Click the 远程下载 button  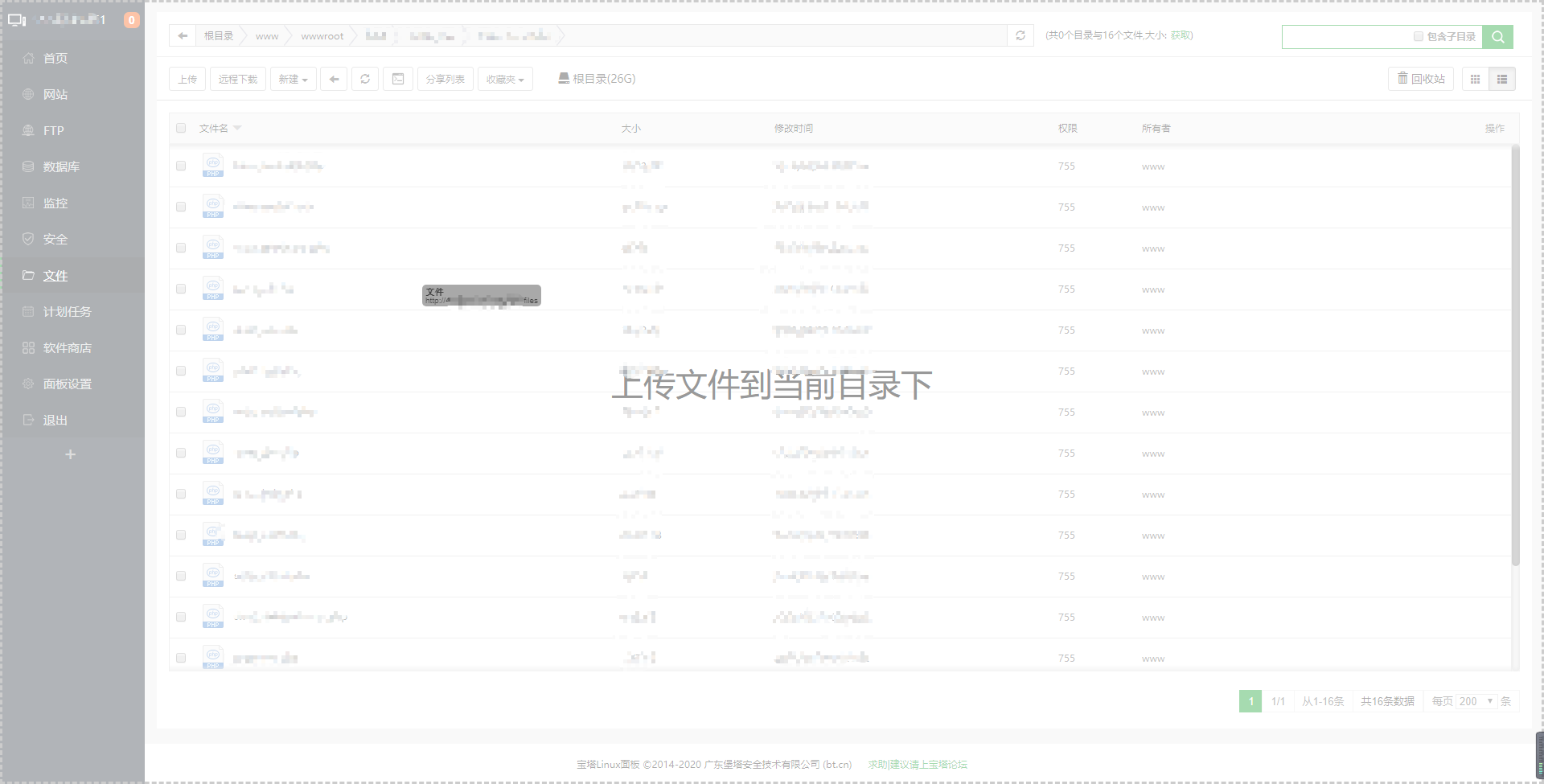(x=238, y=79)
